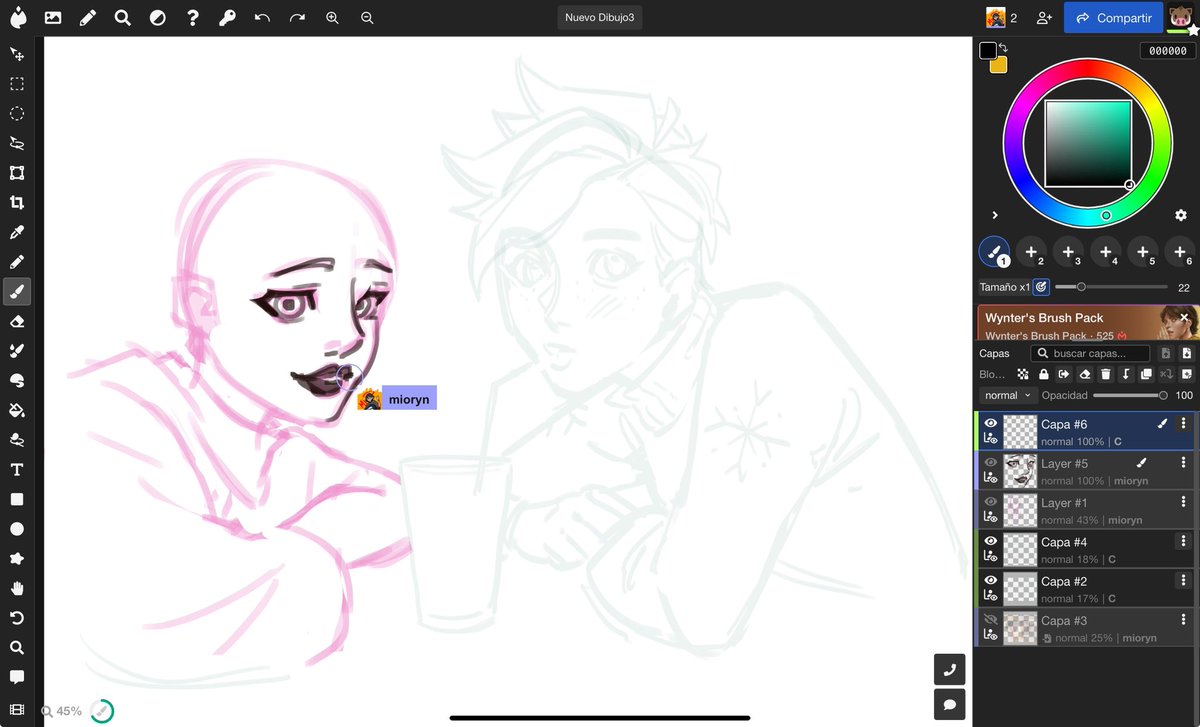
Task: Start a voice call with phone button
Action: (949, 669)
